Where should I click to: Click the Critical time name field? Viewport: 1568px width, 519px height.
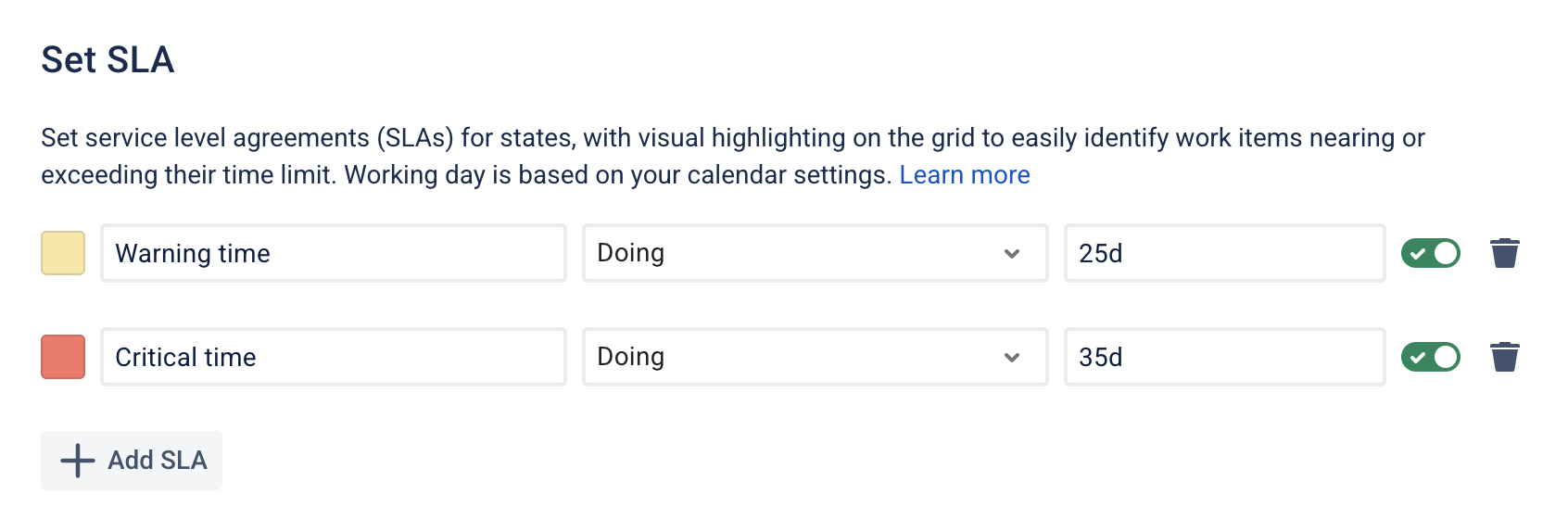(333, 357)
